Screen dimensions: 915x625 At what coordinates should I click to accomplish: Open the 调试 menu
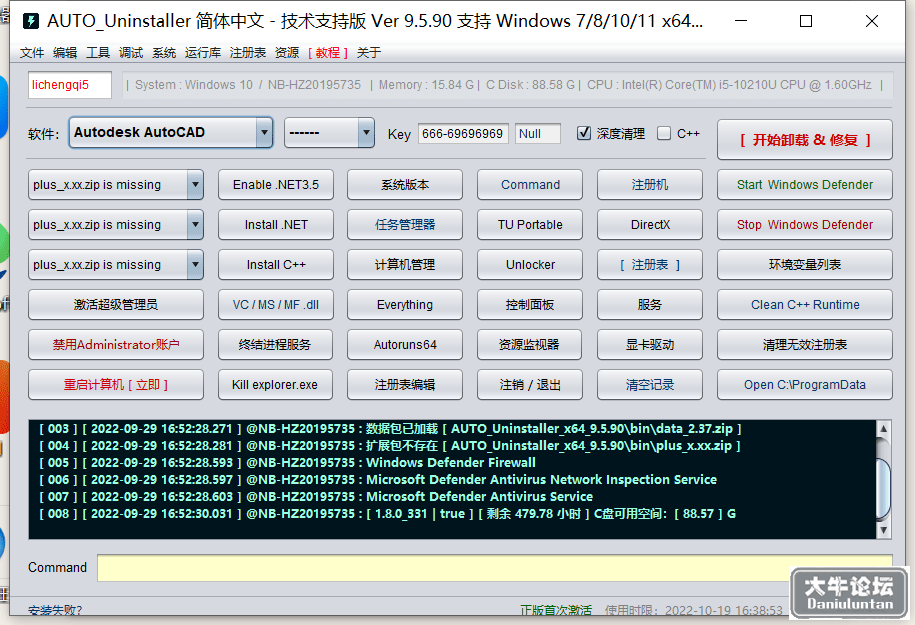131,53
